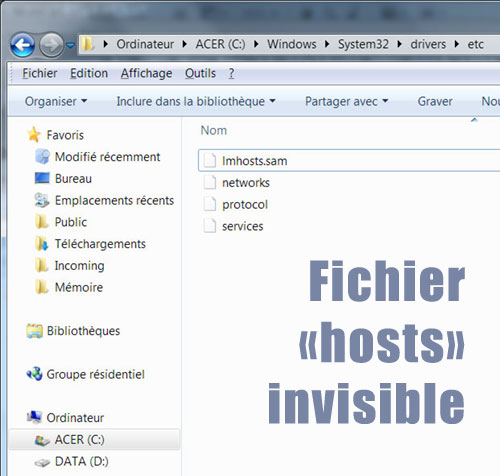Click the Ordinateur computer icon in sidebar
Screen dimensions: 500x476
34,417
